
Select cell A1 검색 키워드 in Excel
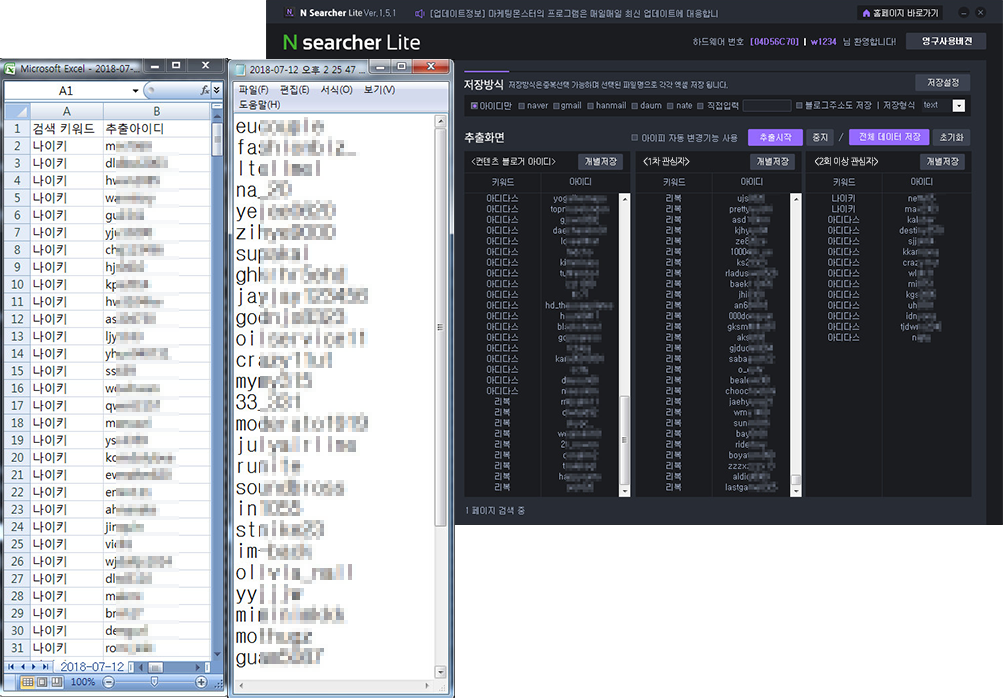point(67,128)
